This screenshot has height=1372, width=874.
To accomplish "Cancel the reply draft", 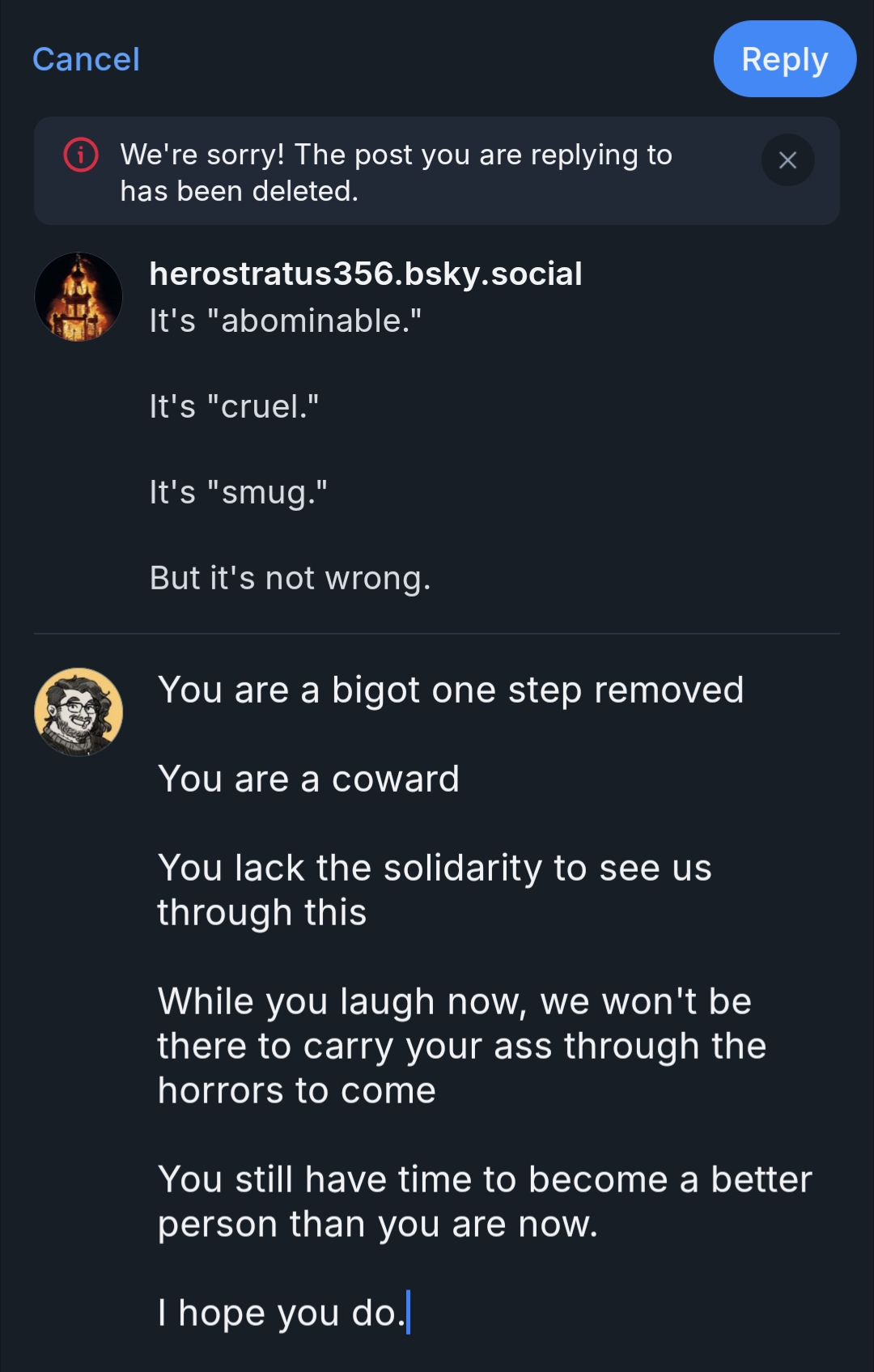I will point(86,59).
